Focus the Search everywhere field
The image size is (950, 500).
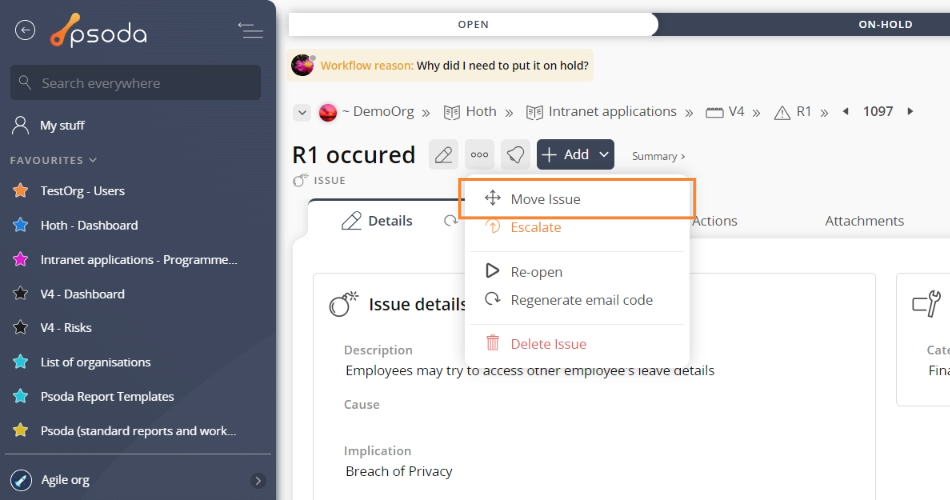click(x=136, y=83)
